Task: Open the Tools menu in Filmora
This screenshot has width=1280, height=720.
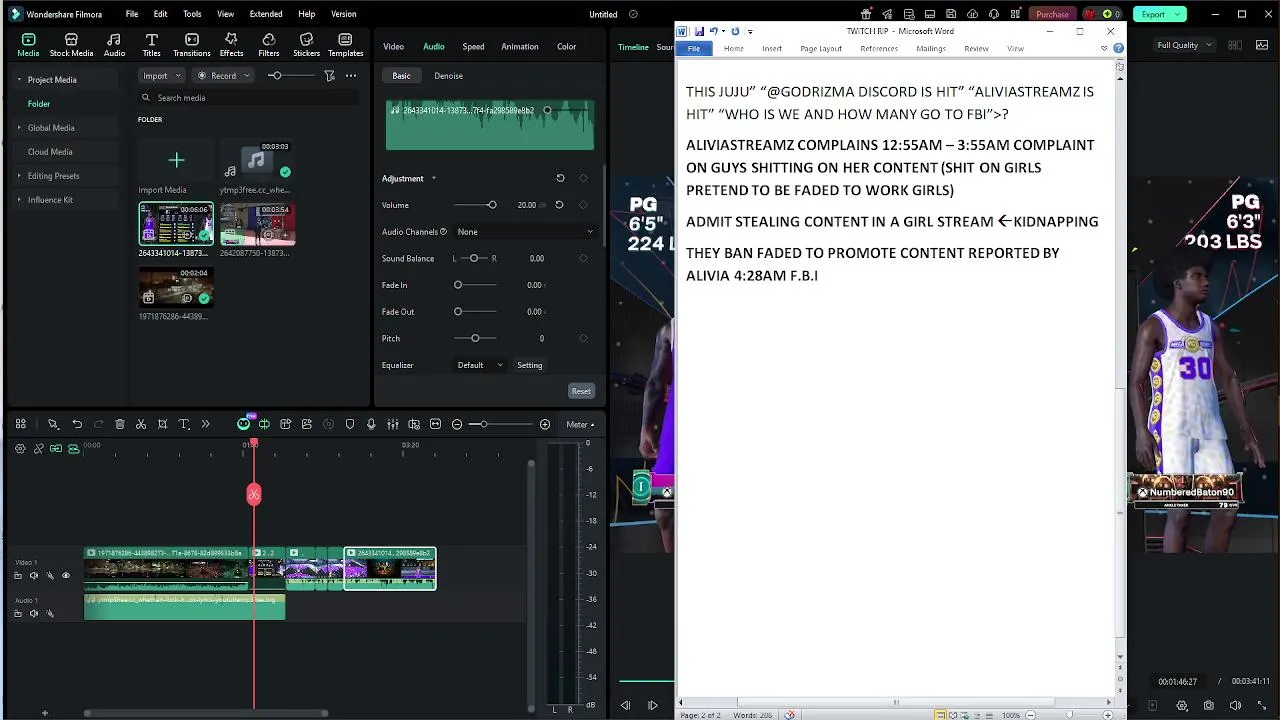Action: click(x=192, y=14)
